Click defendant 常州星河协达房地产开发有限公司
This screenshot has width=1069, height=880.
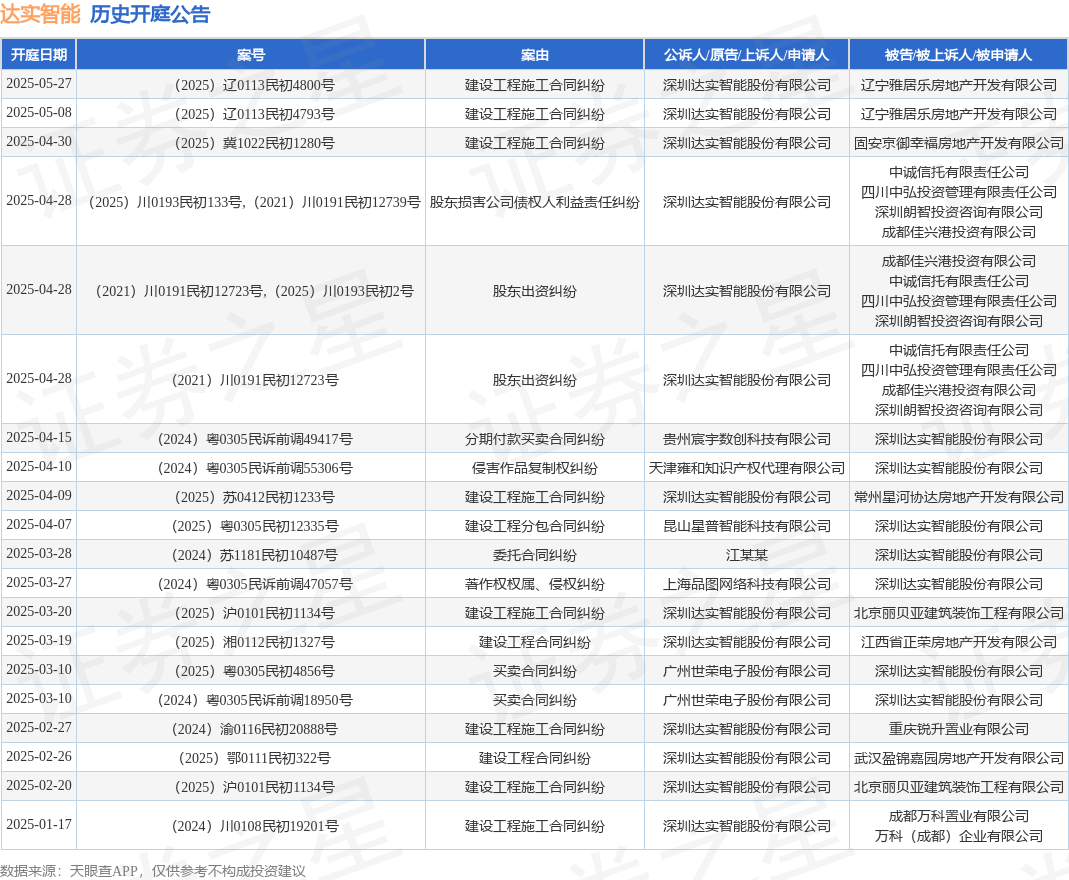point(959,498)
